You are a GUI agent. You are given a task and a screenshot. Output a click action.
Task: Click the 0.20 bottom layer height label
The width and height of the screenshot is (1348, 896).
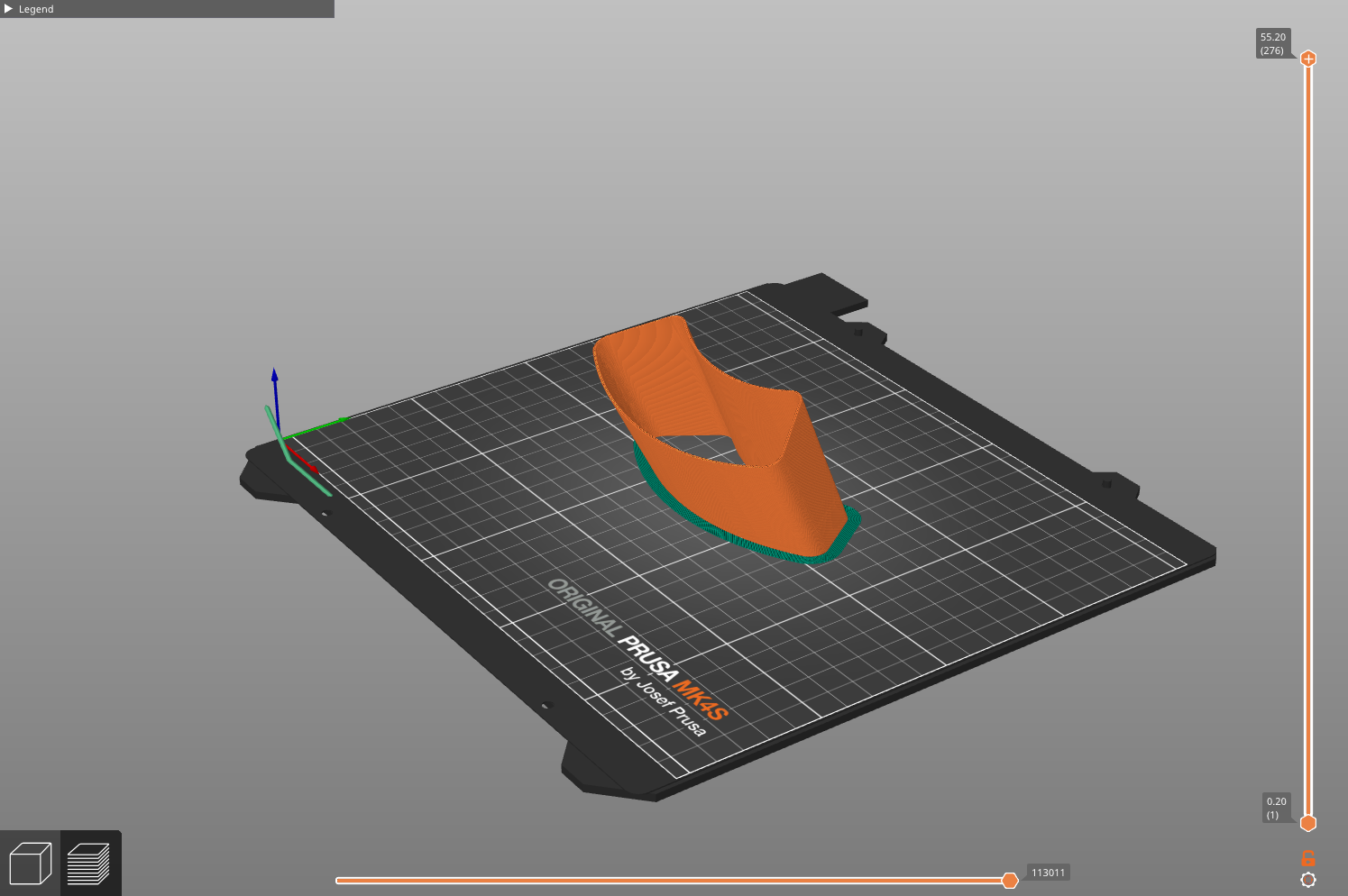click(x=1276, y=808)
